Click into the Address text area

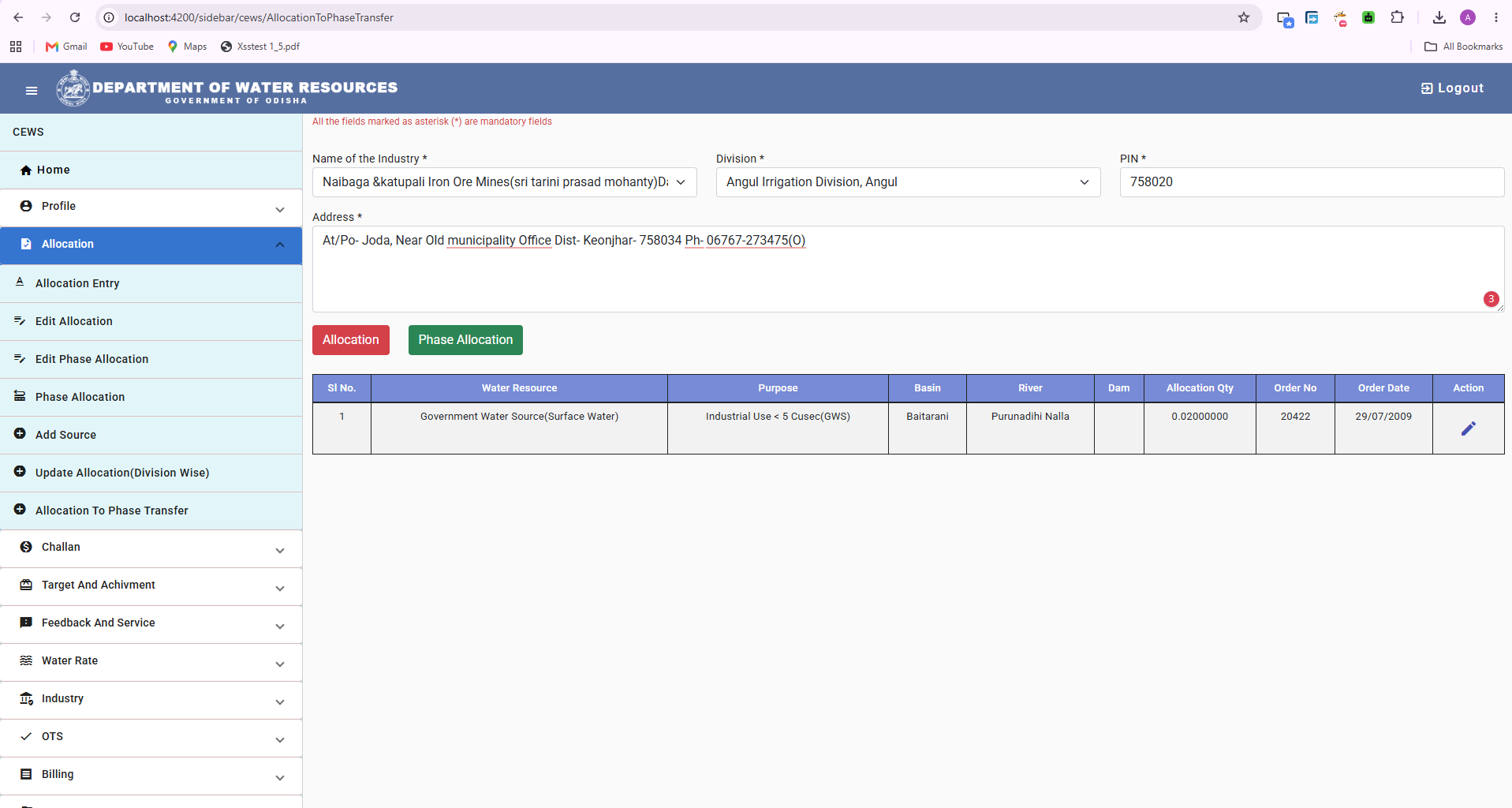(909, 269)
